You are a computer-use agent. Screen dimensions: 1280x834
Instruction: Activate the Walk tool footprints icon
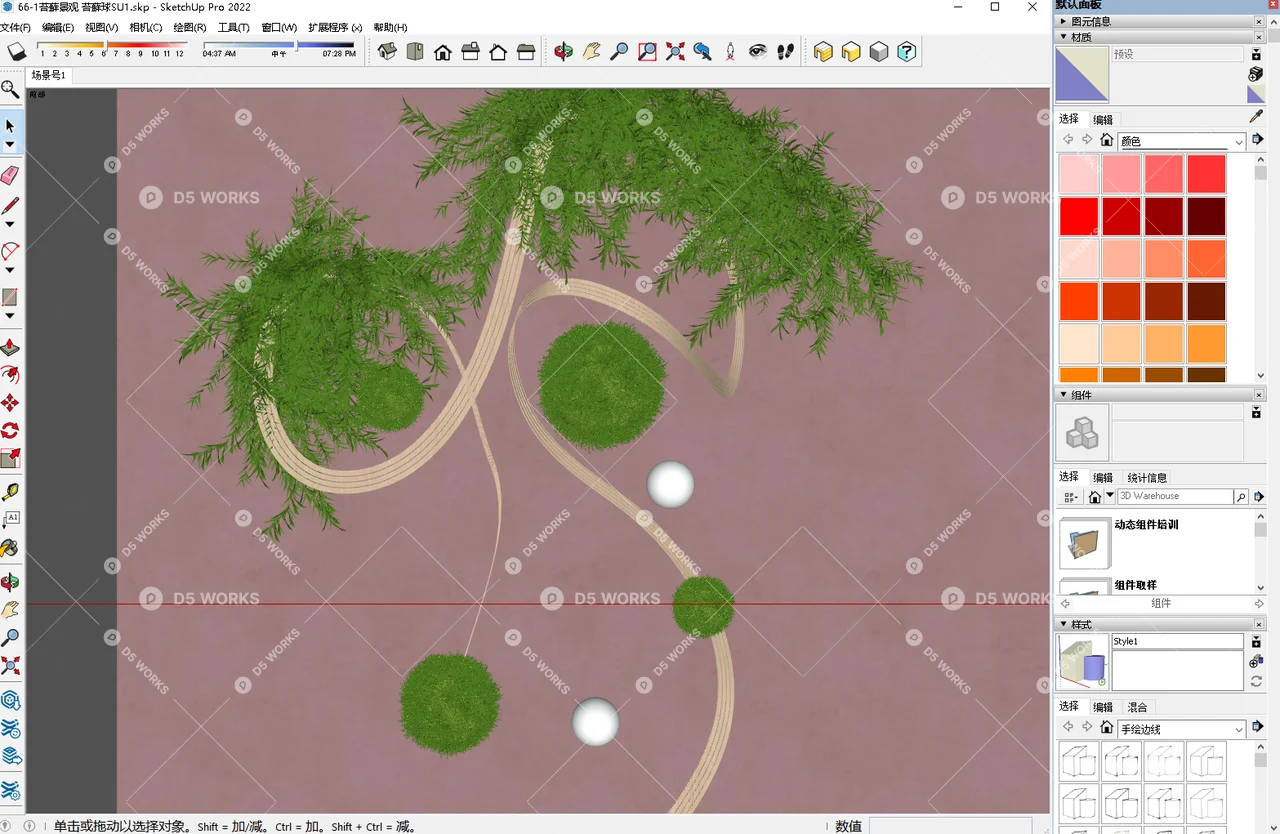[786, 51]
